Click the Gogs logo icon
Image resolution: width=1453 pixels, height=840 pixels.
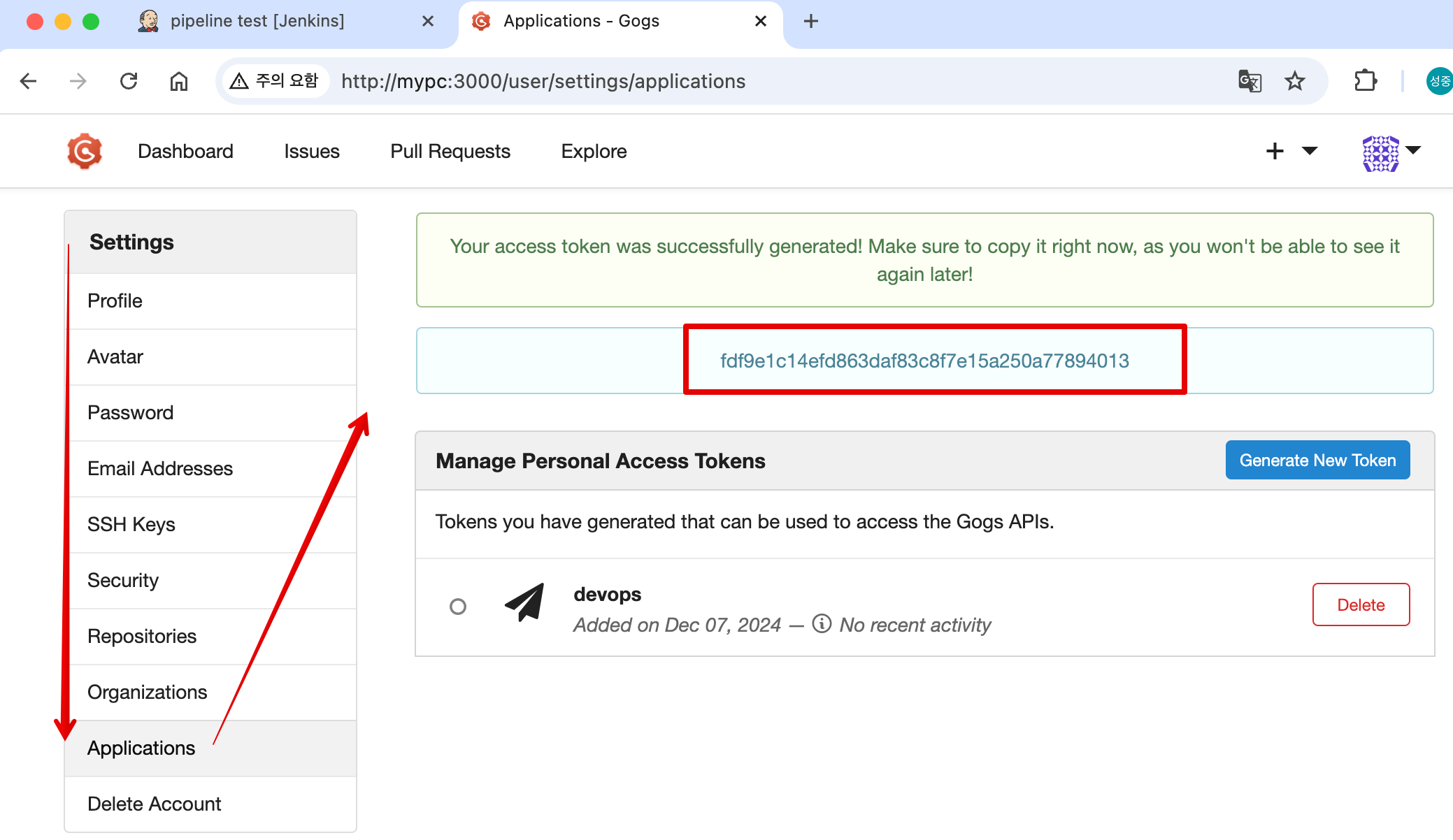coord(85,151)
